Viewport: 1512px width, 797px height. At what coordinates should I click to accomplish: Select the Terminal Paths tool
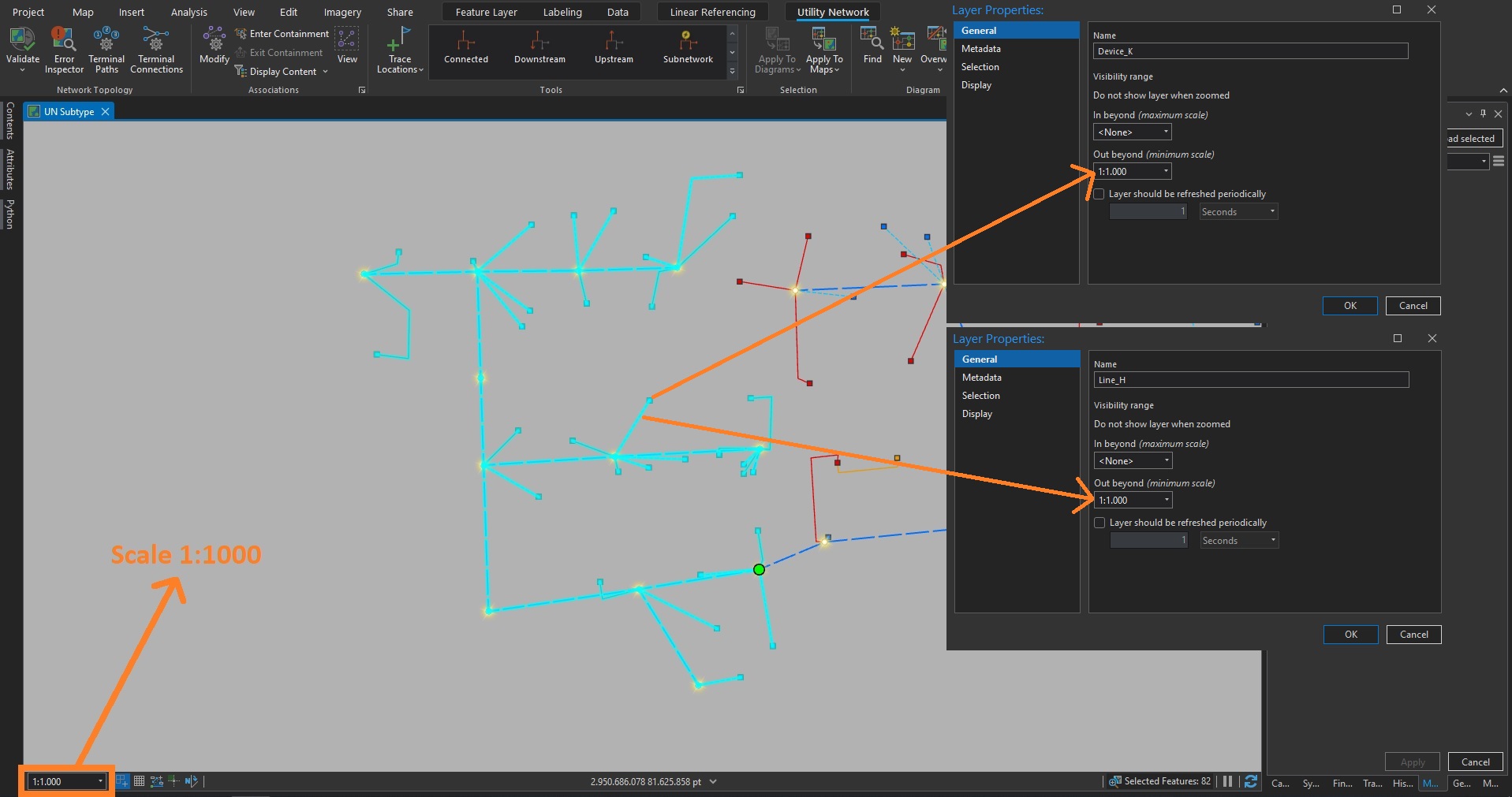click(106, 39)
